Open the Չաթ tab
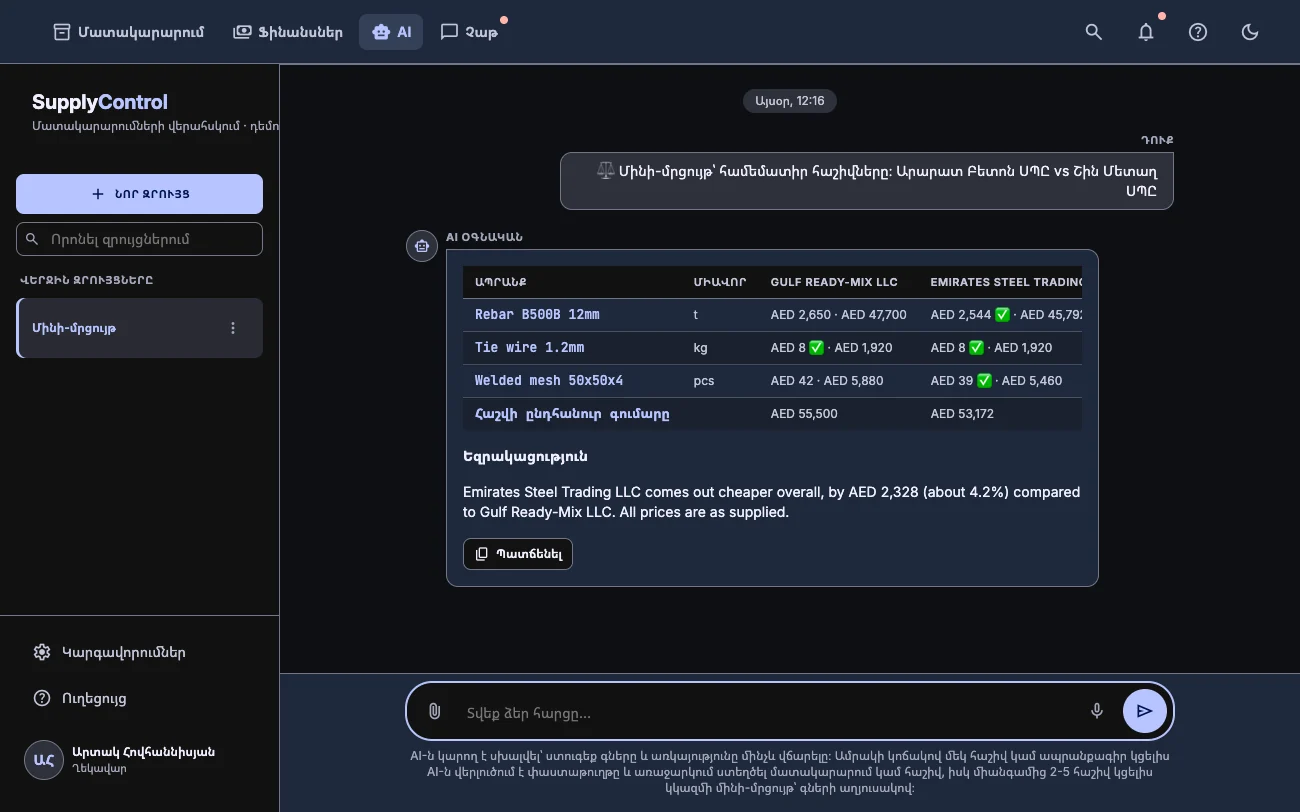Screen dimensions: 1300x812 click(468, 32)
